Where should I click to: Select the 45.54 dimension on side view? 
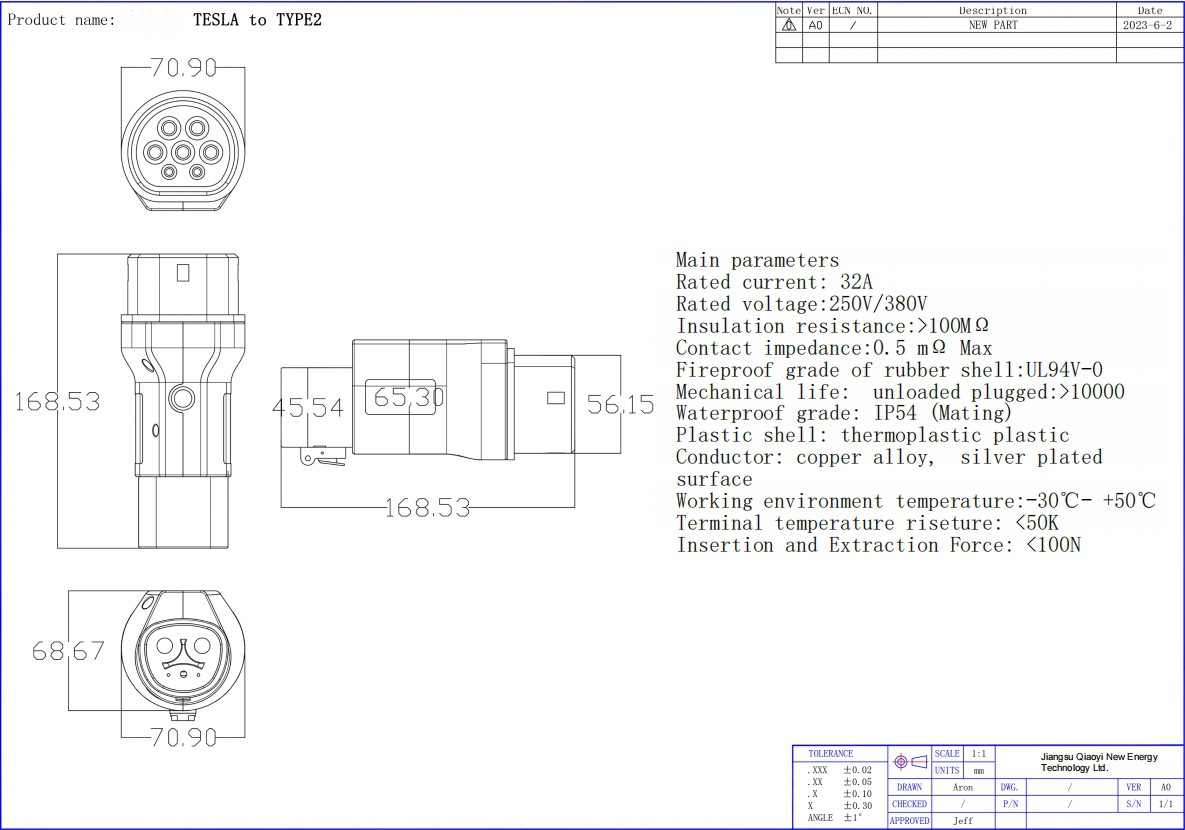[x=308, y=408]
